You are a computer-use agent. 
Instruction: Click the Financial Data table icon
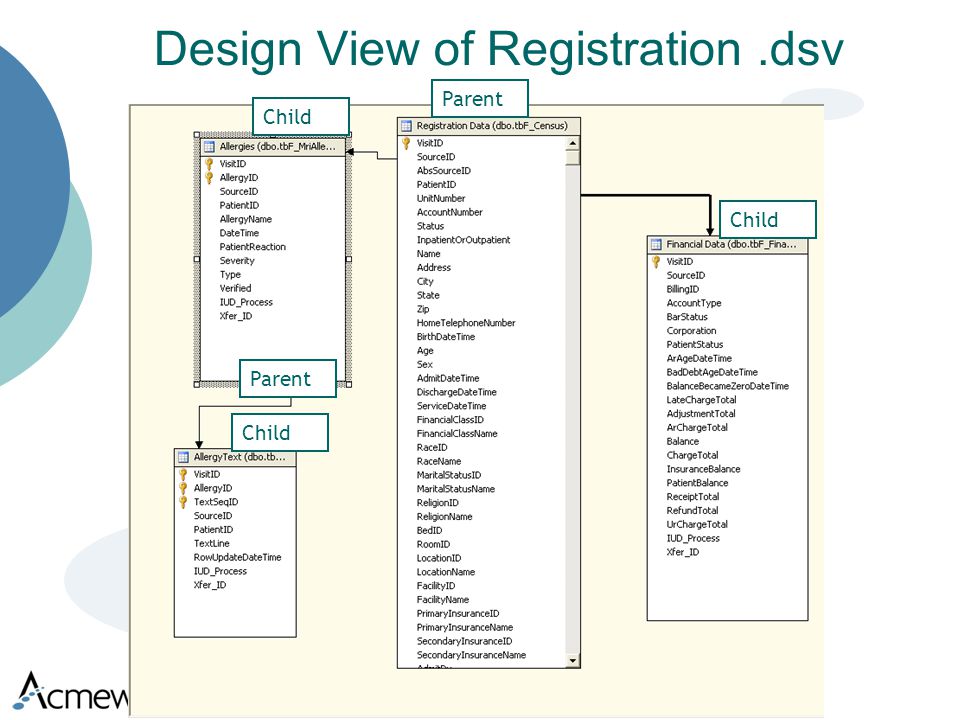pos(656,244)
